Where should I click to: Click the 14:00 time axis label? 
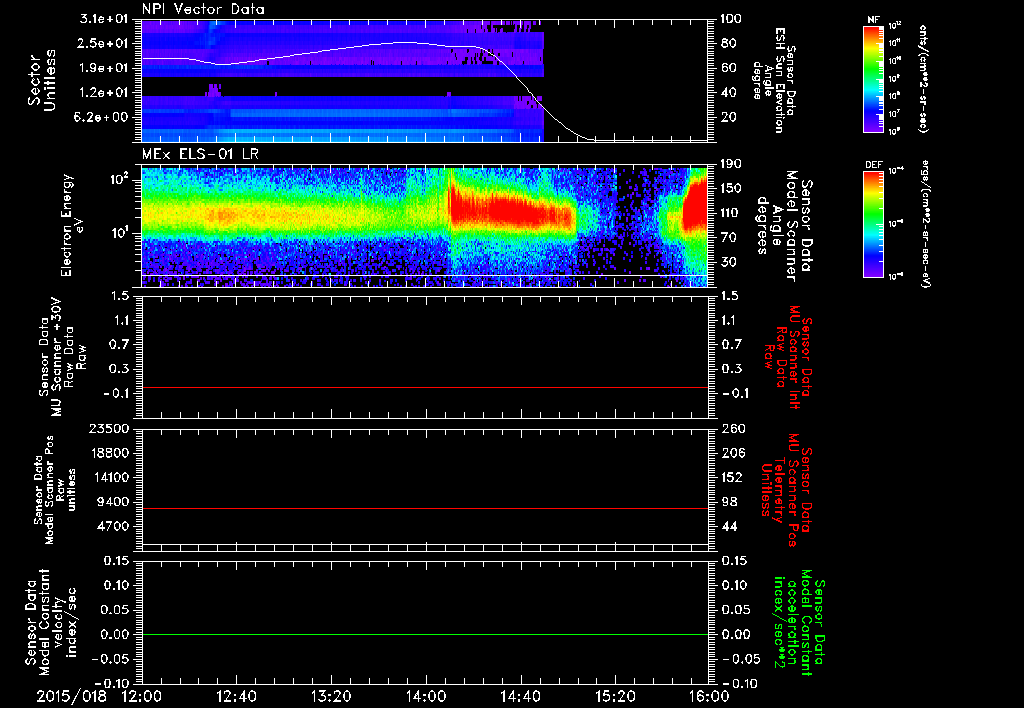pyautogui.click(x=425, y=696)
